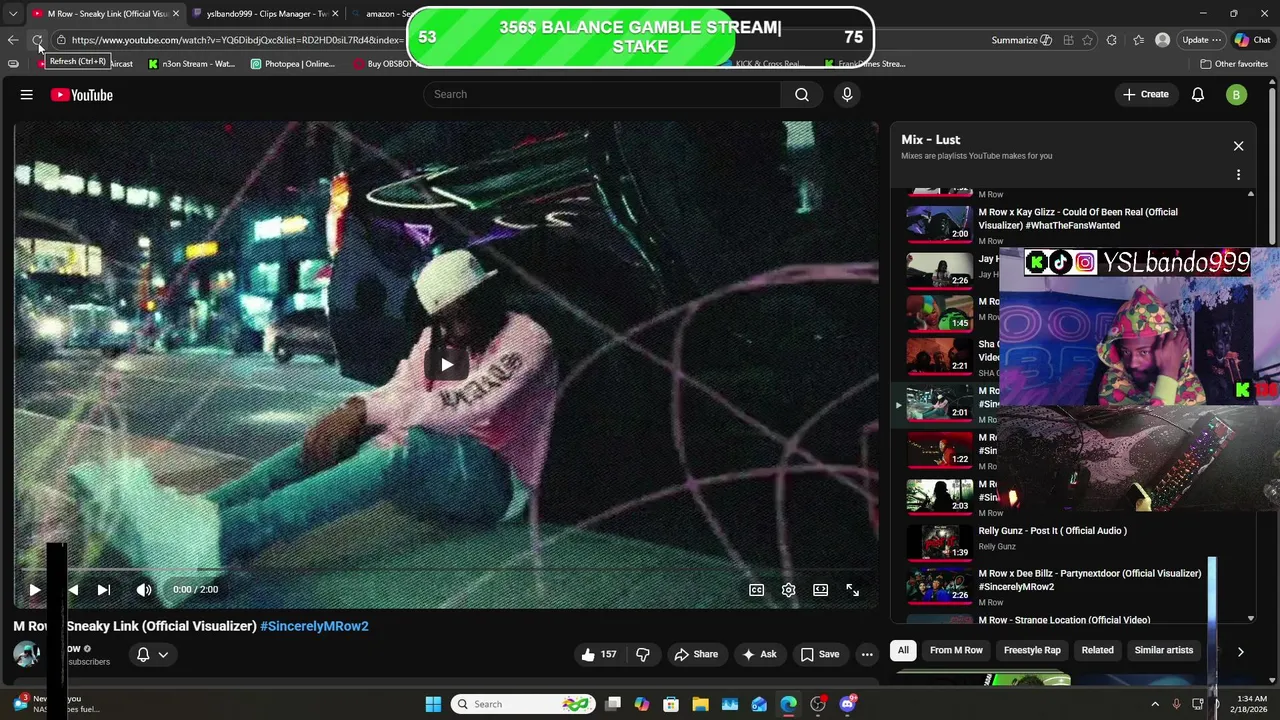Switch to the Clips Manager browser tab
Image resolution: width=1280 pixels, height=720 pixels.
point(266,14)
